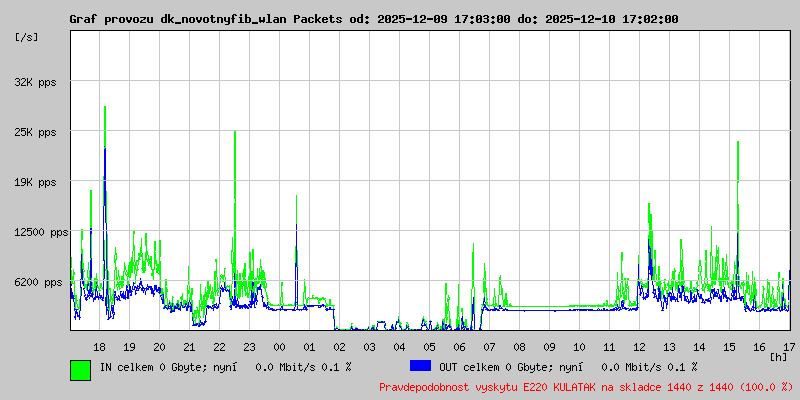Select the '6200 pps' y-axis label
This screenshot has height=400, width=800.
point(36,282)
